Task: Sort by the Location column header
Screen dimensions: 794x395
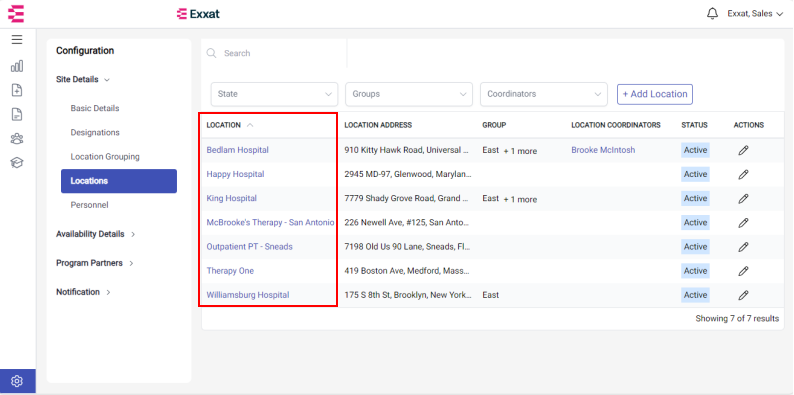Action: coord(229,125)
